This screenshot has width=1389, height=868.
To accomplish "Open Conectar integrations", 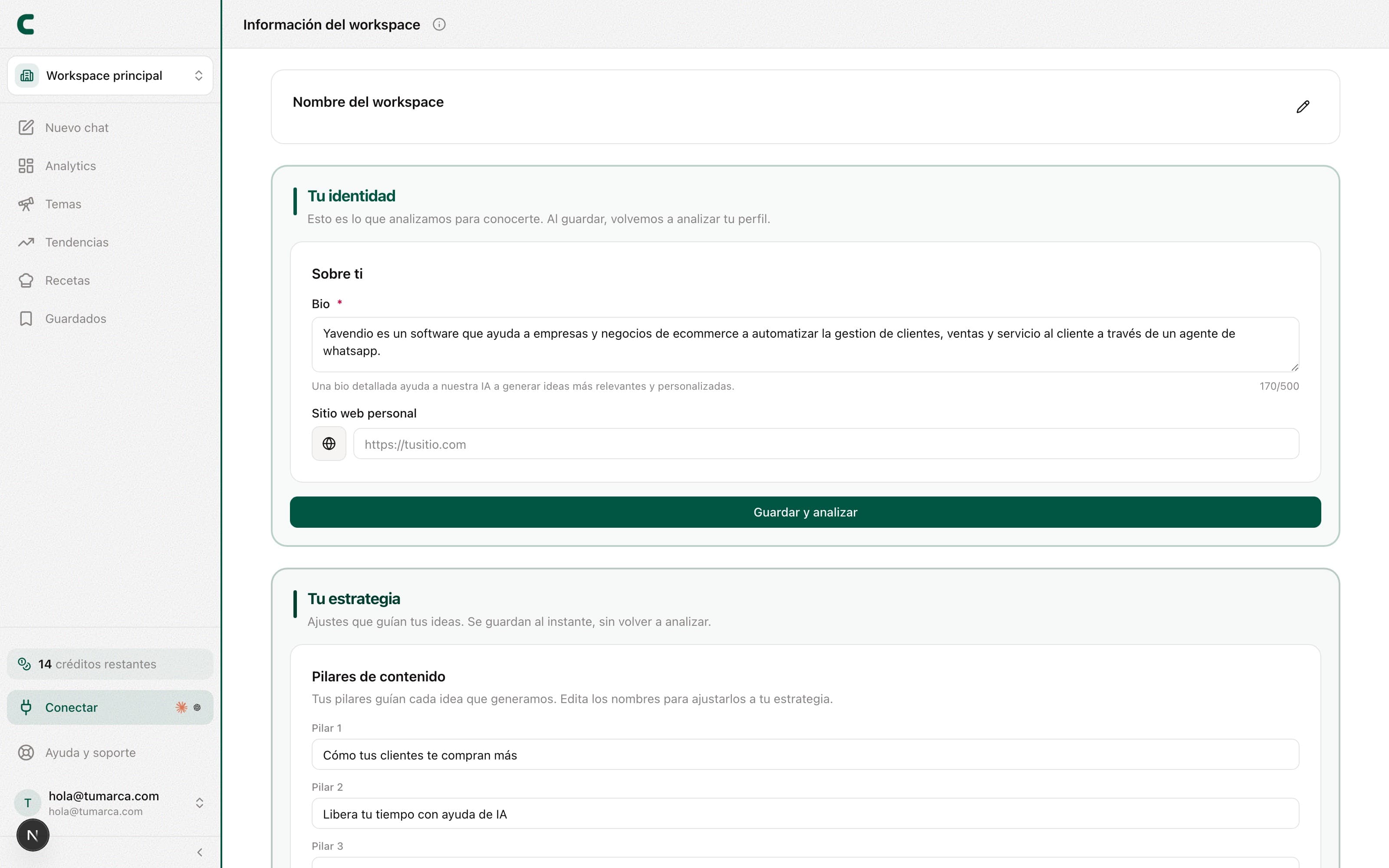I will 110,707.
